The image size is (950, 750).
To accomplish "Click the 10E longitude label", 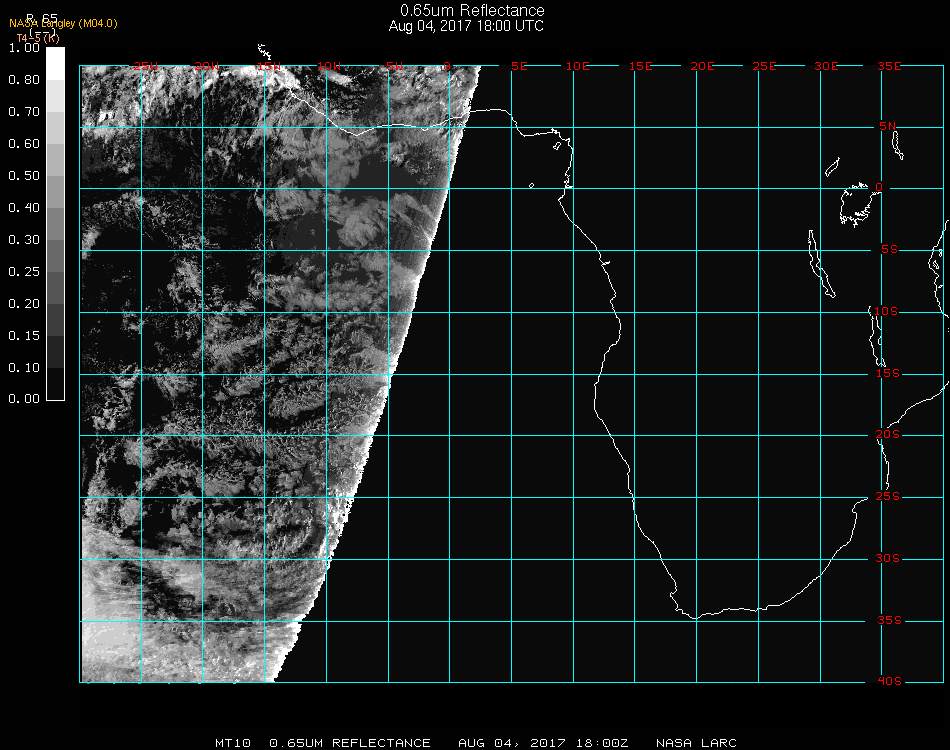I will [578, 66].
